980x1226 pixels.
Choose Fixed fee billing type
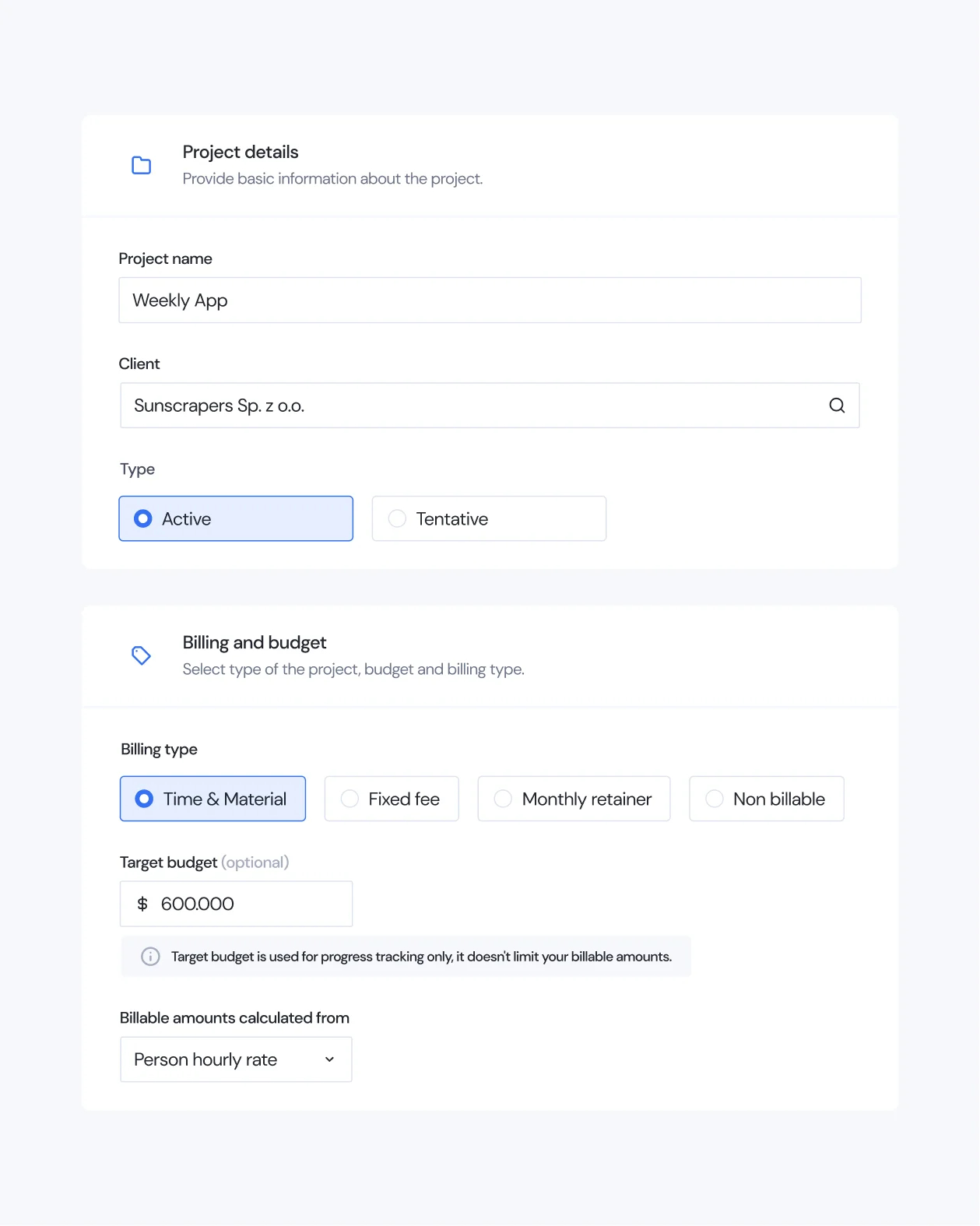[x=392, y=799]
